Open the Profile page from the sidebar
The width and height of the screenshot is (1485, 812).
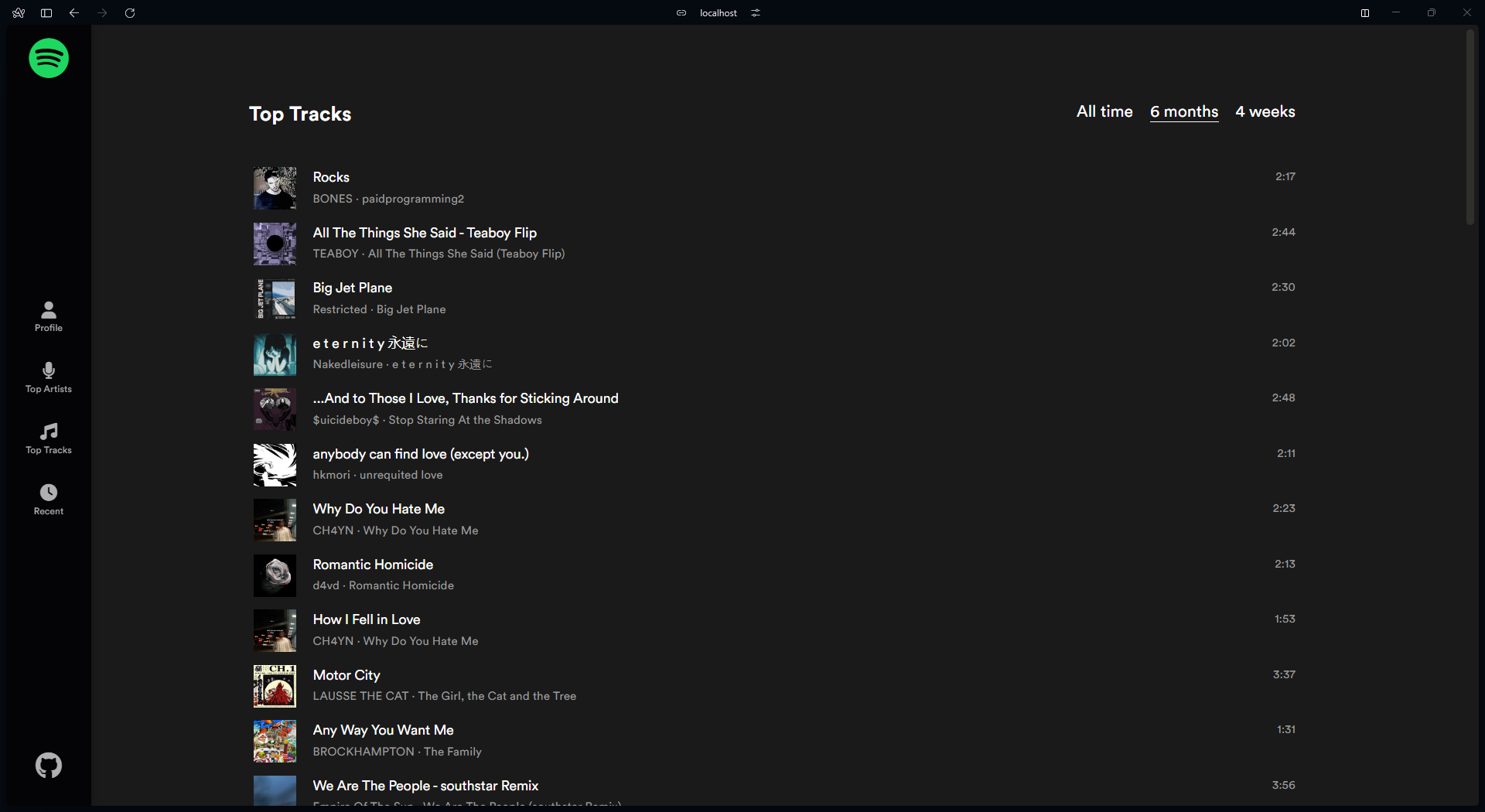(x=49, y=316)
